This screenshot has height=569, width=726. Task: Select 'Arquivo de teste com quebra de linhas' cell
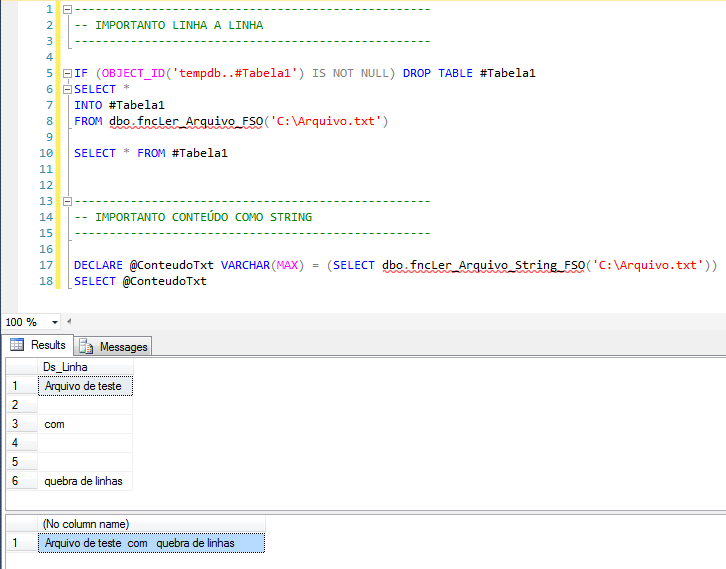coord(151,543)
